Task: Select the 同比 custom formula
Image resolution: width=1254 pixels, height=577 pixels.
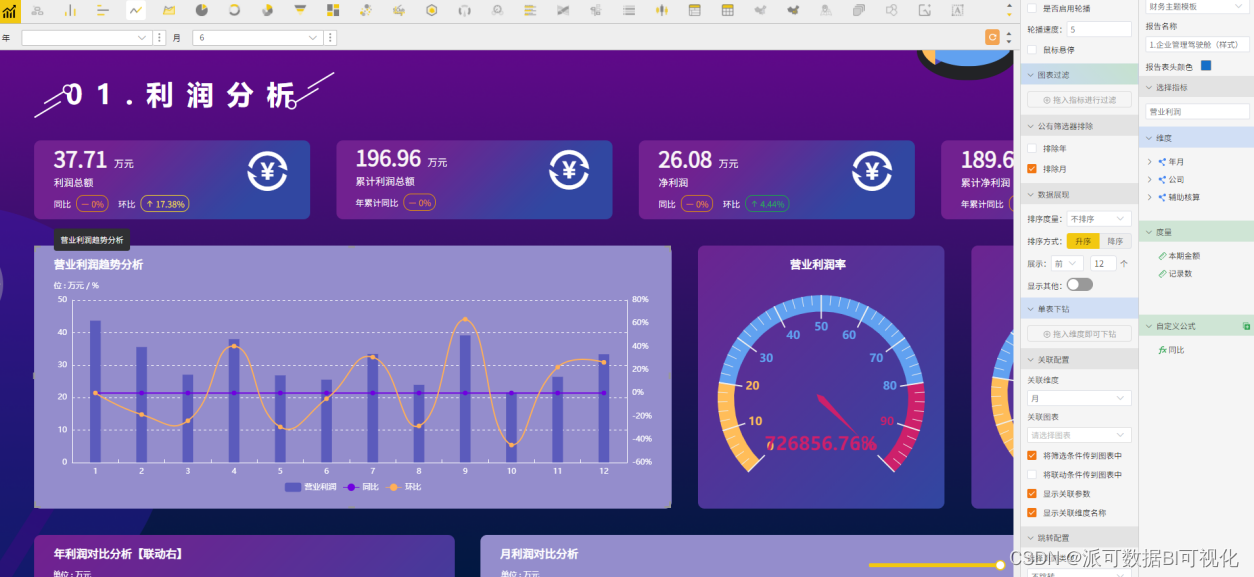Action: coord(1172,350)
